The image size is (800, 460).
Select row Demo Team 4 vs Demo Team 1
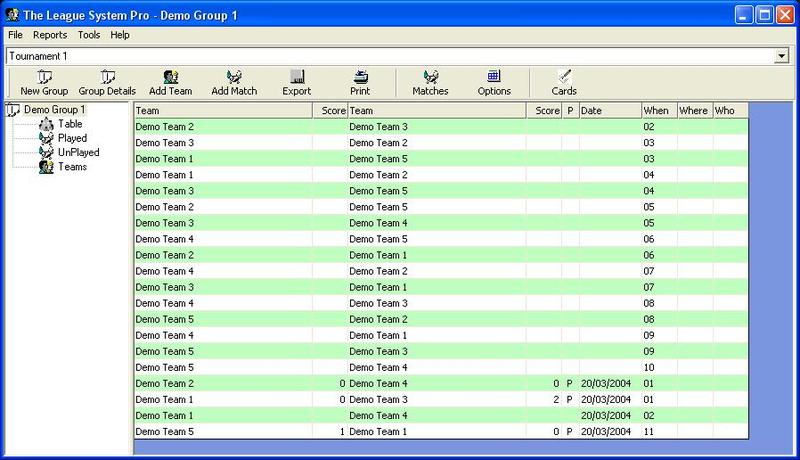click(441, 336)
